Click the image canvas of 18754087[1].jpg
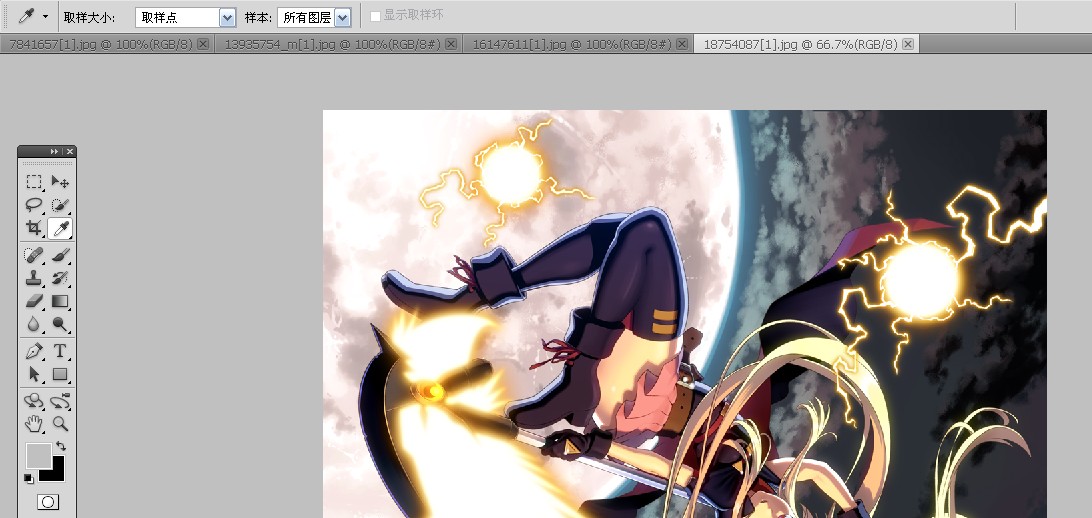1092x518 pixels. tap(685, 314)
